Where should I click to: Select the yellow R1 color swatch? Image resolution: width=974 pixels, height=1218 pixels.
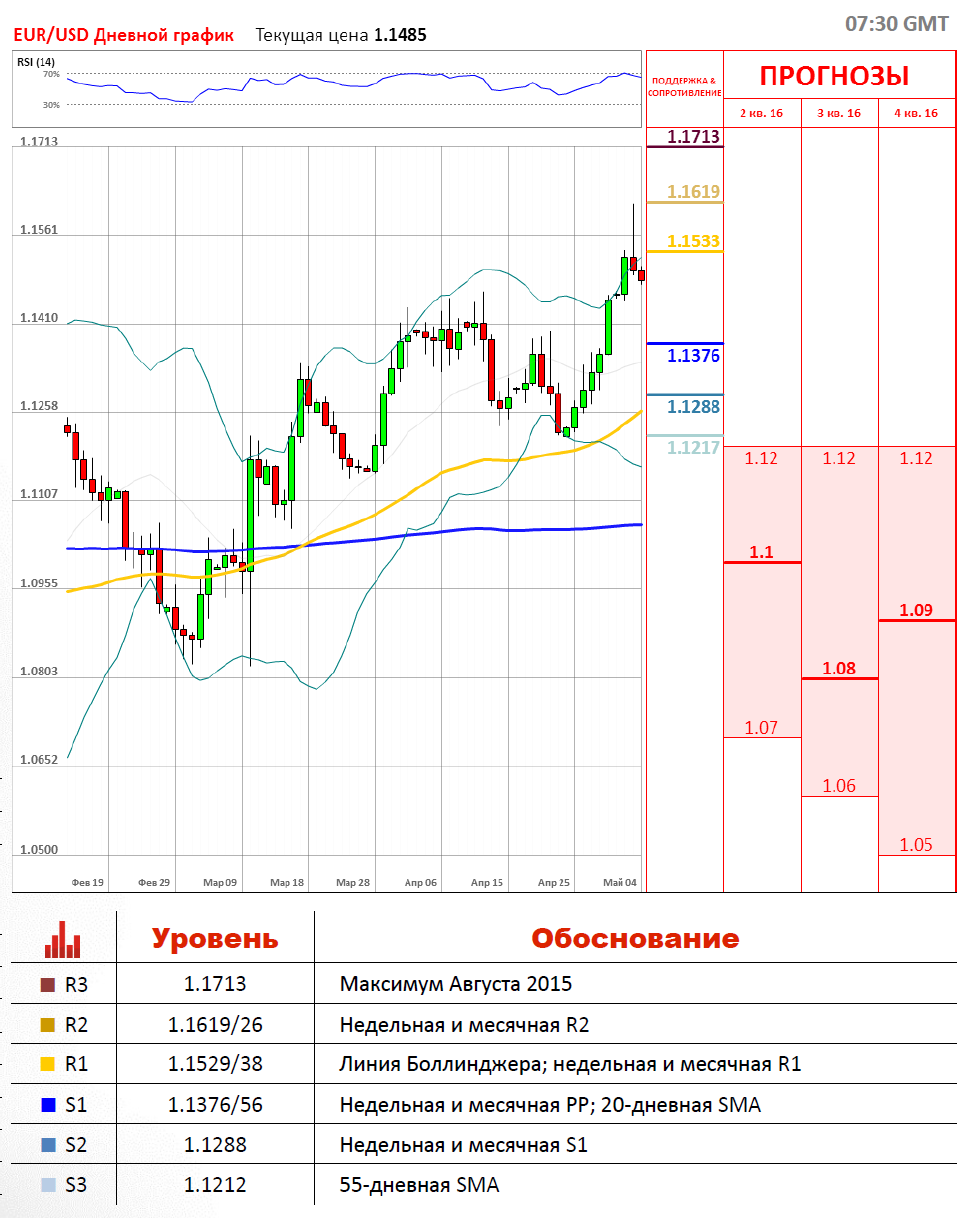coord(47,1065)
